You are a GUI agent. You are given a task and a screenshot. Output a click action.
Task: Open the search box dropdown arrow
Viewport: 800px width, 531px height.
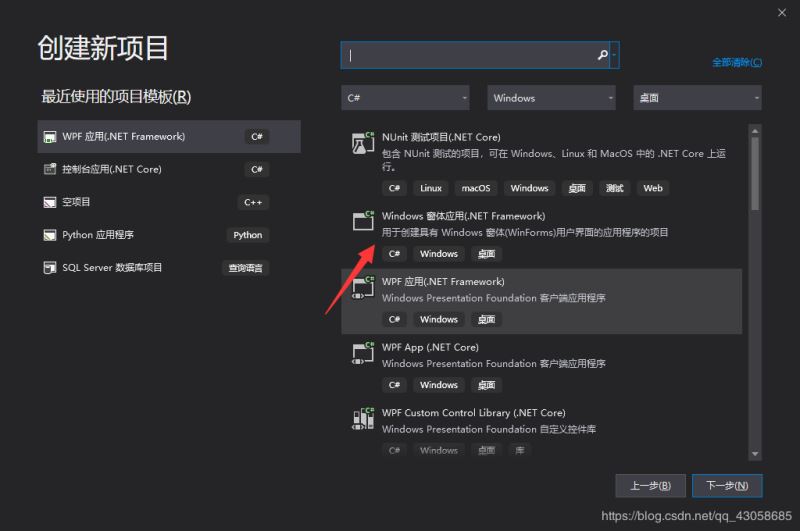[614, 55]
